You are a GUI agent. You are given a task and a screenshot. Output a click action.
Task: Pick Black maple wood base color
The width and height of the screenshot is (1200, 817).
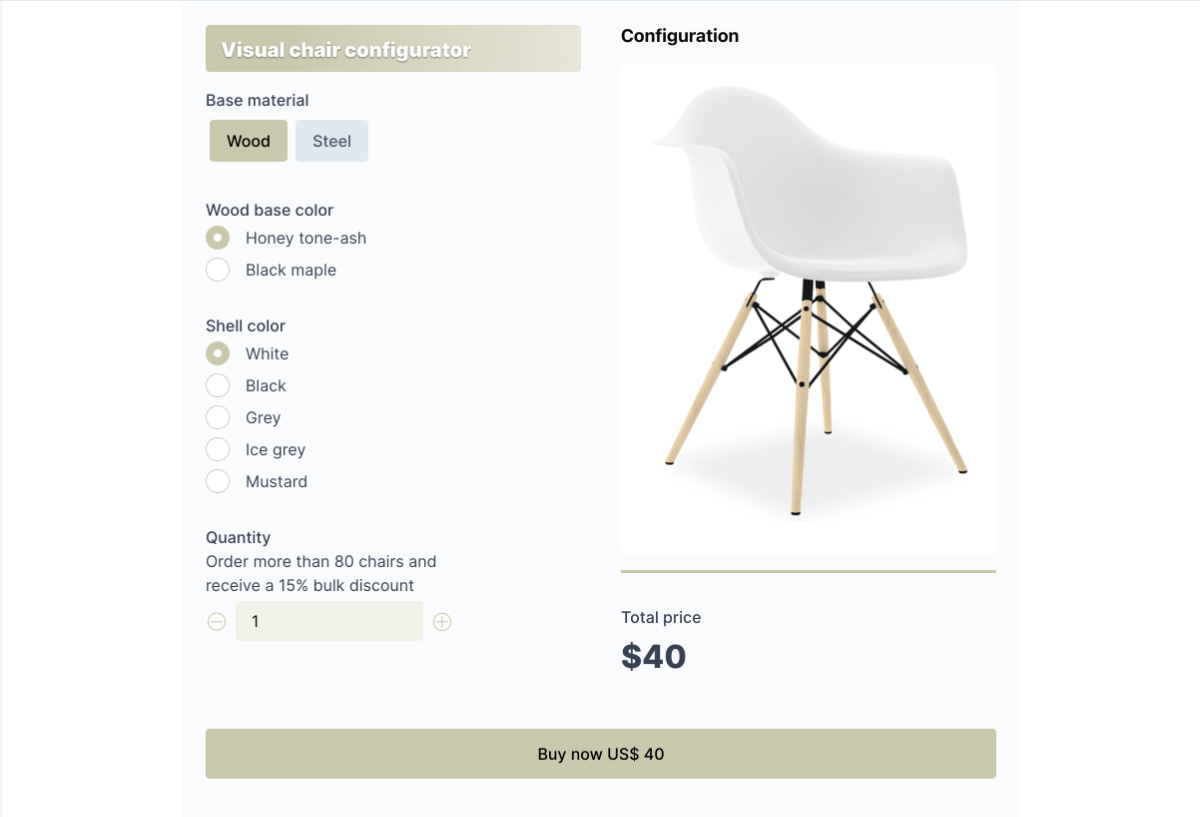218,270
